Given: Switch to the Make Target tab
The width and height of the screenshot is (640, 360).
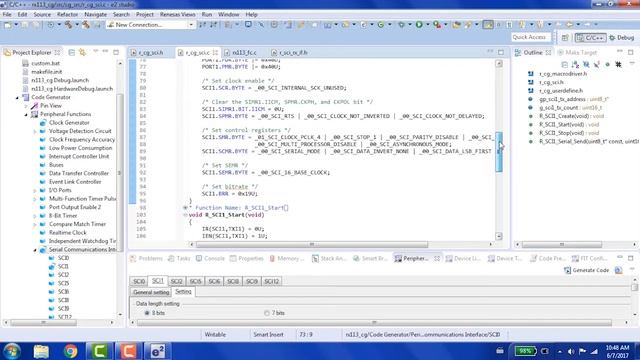Looking at the screenshot, I should click(577, 52).
